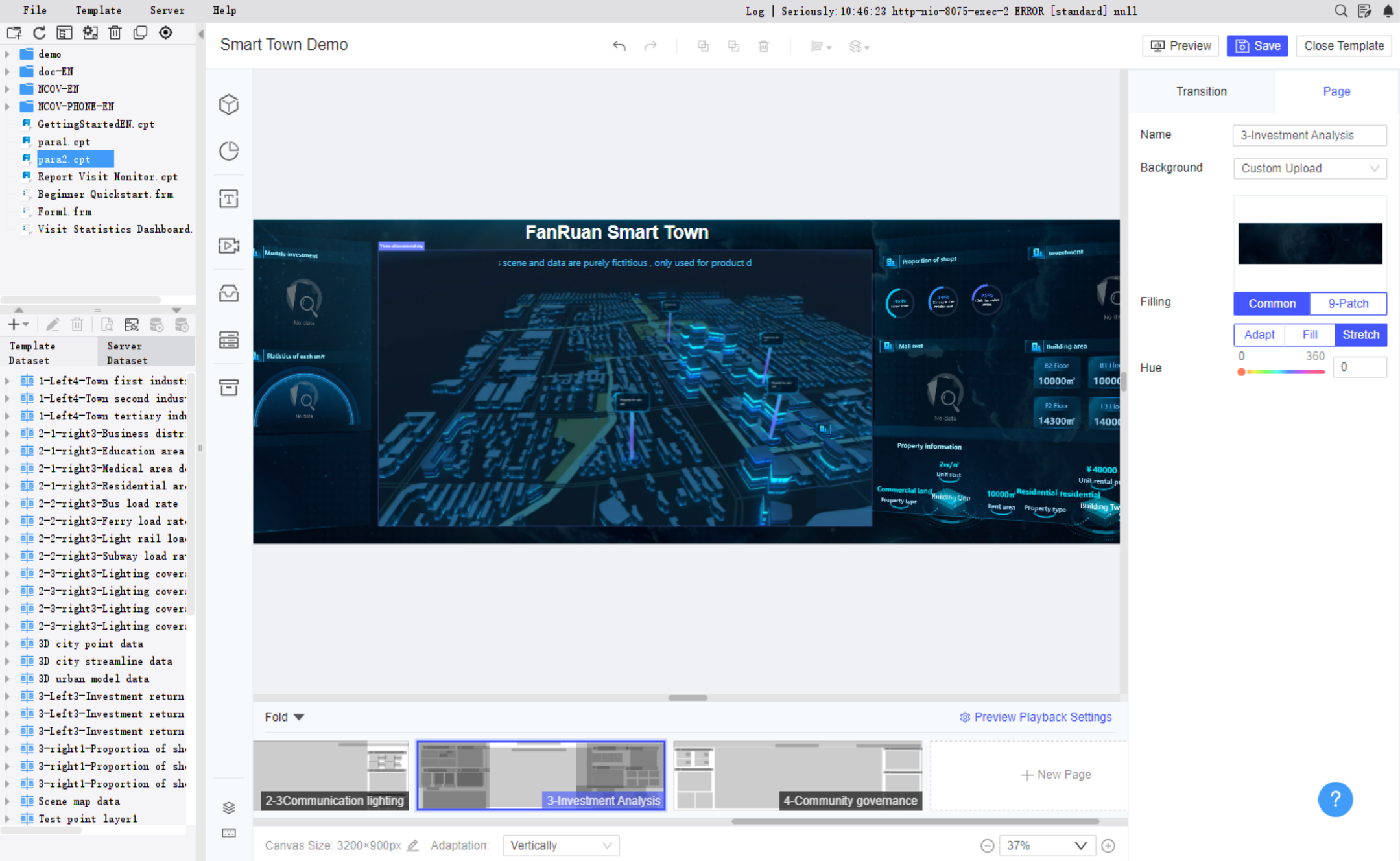The width and height of the screenshot is (1400, 861).
Task: Open the Adaptation Vertically dropdown
Action: [x=561, y=845]
